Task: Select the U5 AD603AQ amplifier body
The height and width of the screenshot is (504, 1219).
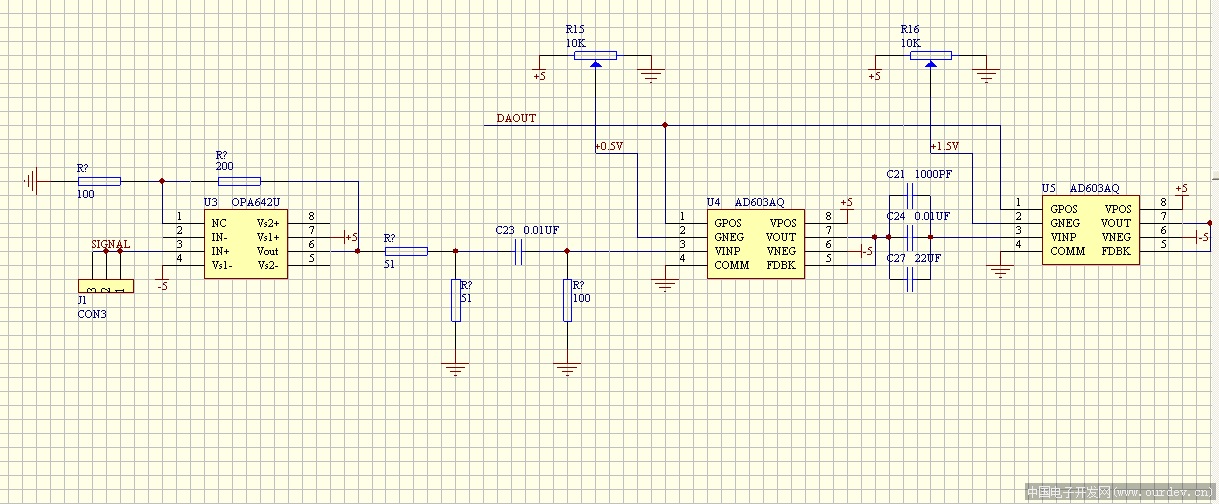Action: [1091, 230]
